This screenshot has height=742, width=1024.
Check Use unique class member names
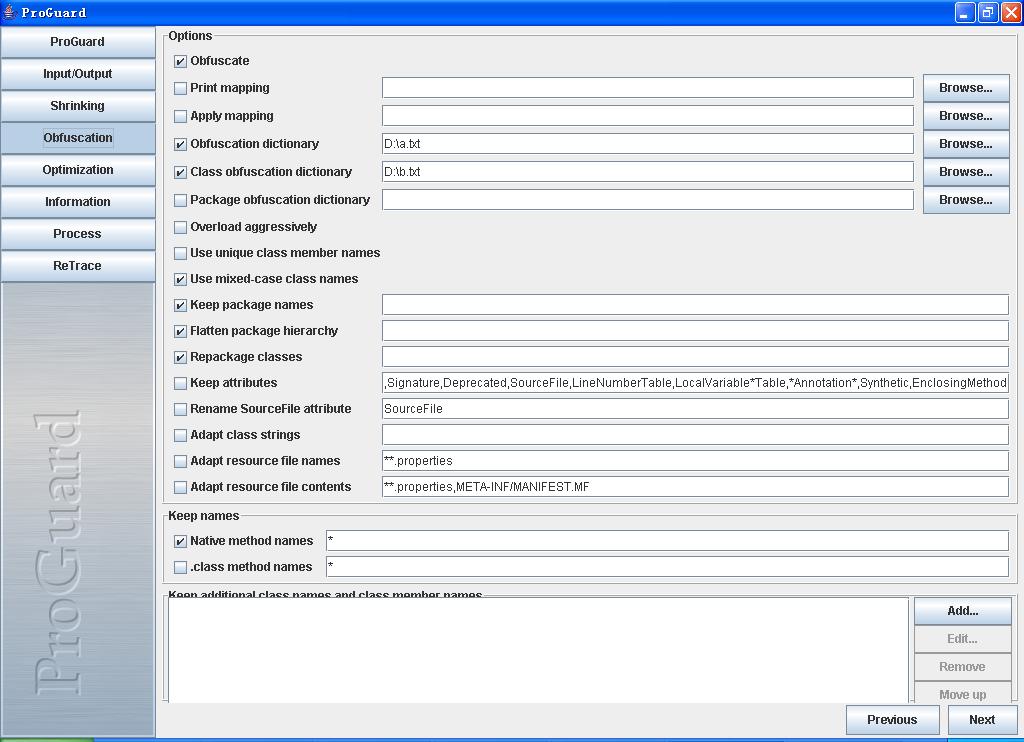coord(180,253)
